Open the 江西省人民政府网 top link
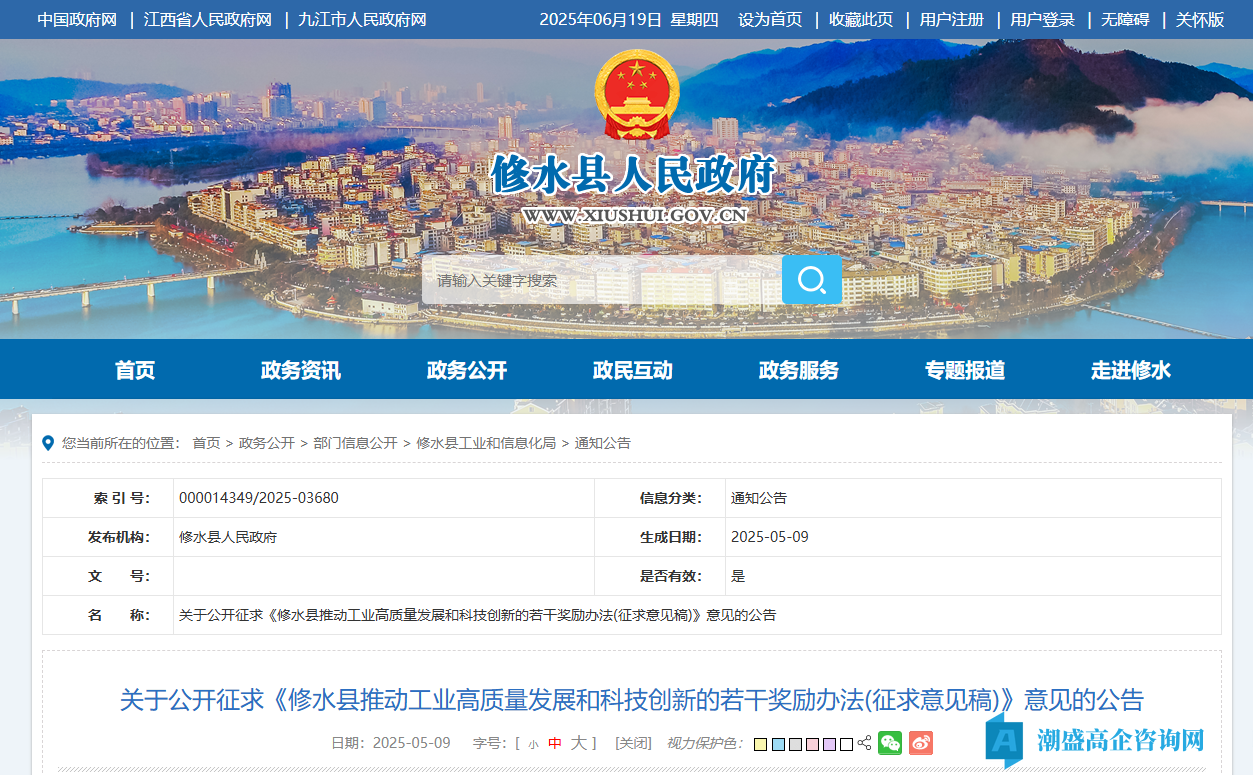 coord(208,19)
